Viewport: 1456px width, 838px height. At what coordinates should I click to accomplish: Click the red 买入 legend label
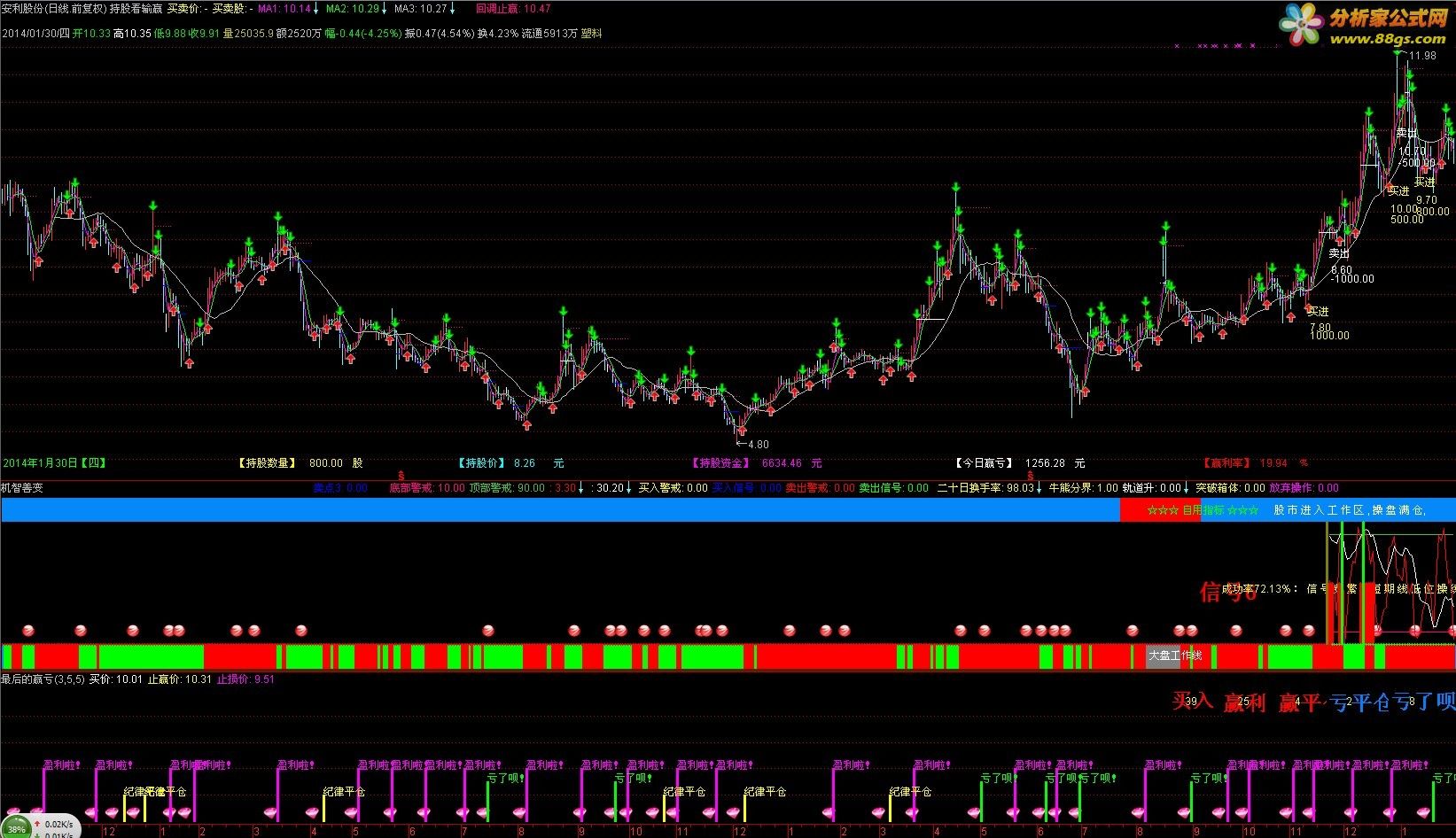coord(1192,702)
